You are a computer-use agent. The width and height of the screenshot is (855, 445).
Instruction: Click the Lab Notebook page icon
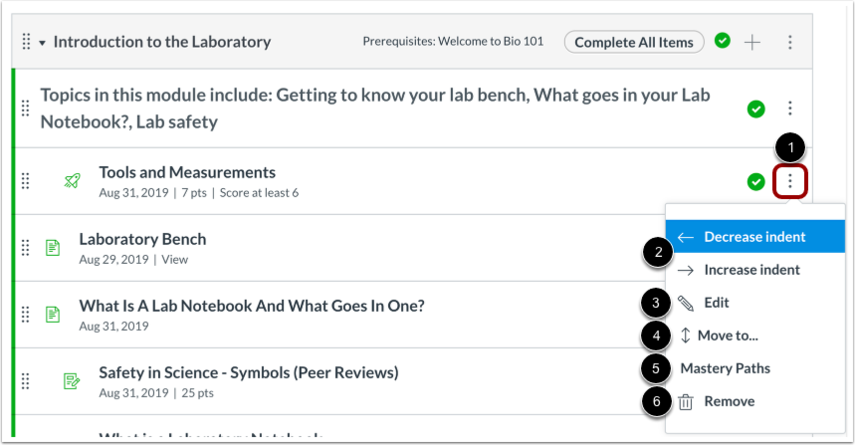pos(53,314)
